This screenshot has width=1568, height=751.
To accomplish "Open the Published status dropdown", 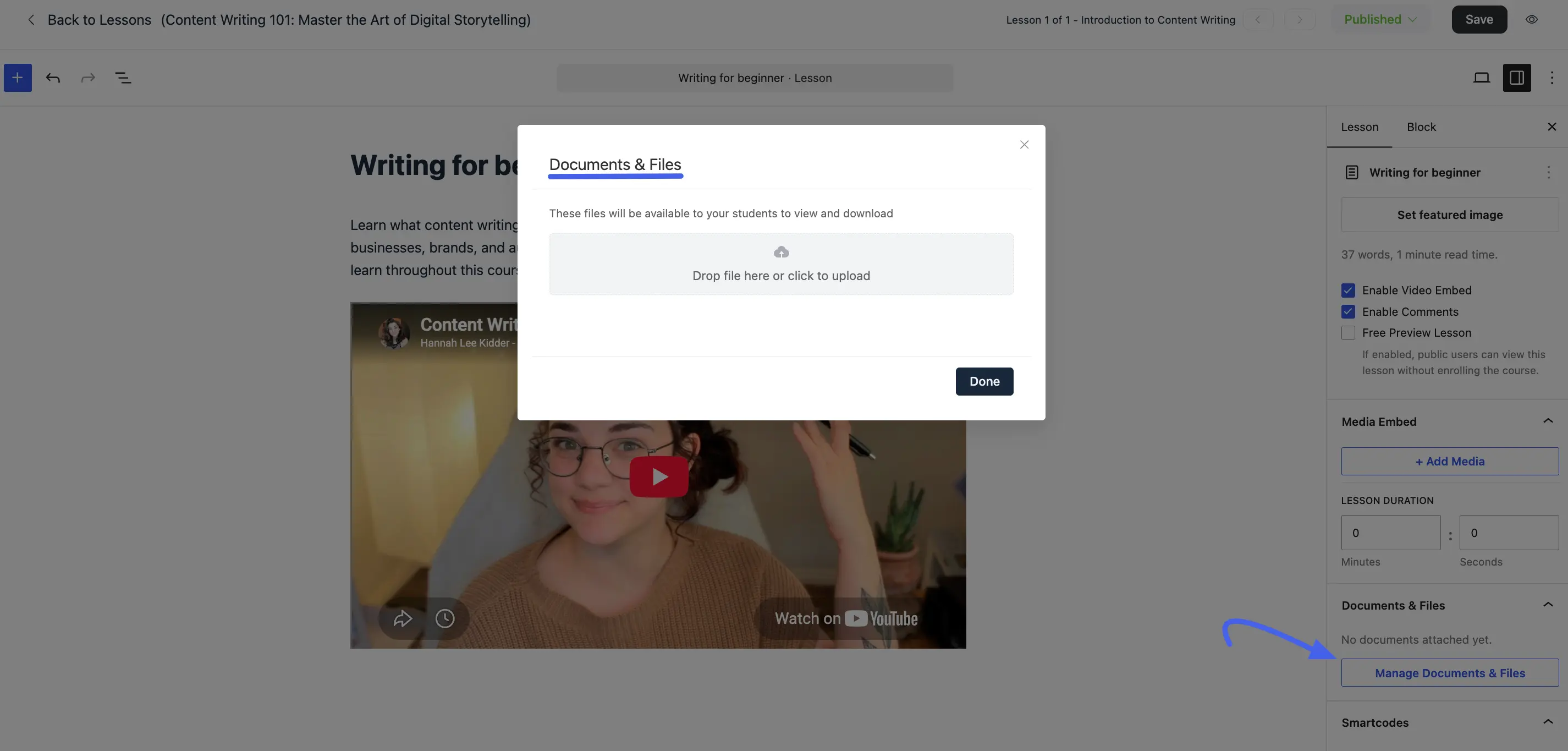I will click(x=1380, y=19).
